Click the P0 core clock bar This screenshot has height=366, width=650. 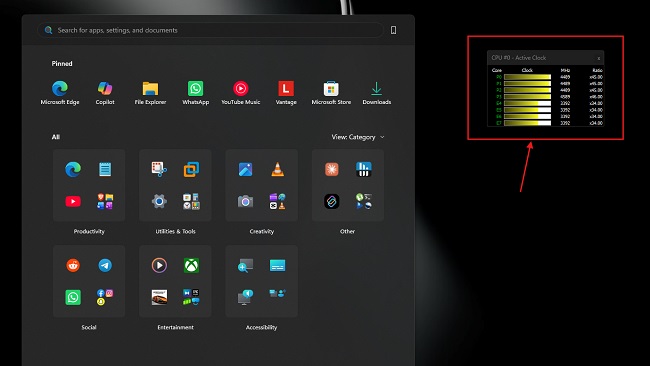tap(527, 77)
